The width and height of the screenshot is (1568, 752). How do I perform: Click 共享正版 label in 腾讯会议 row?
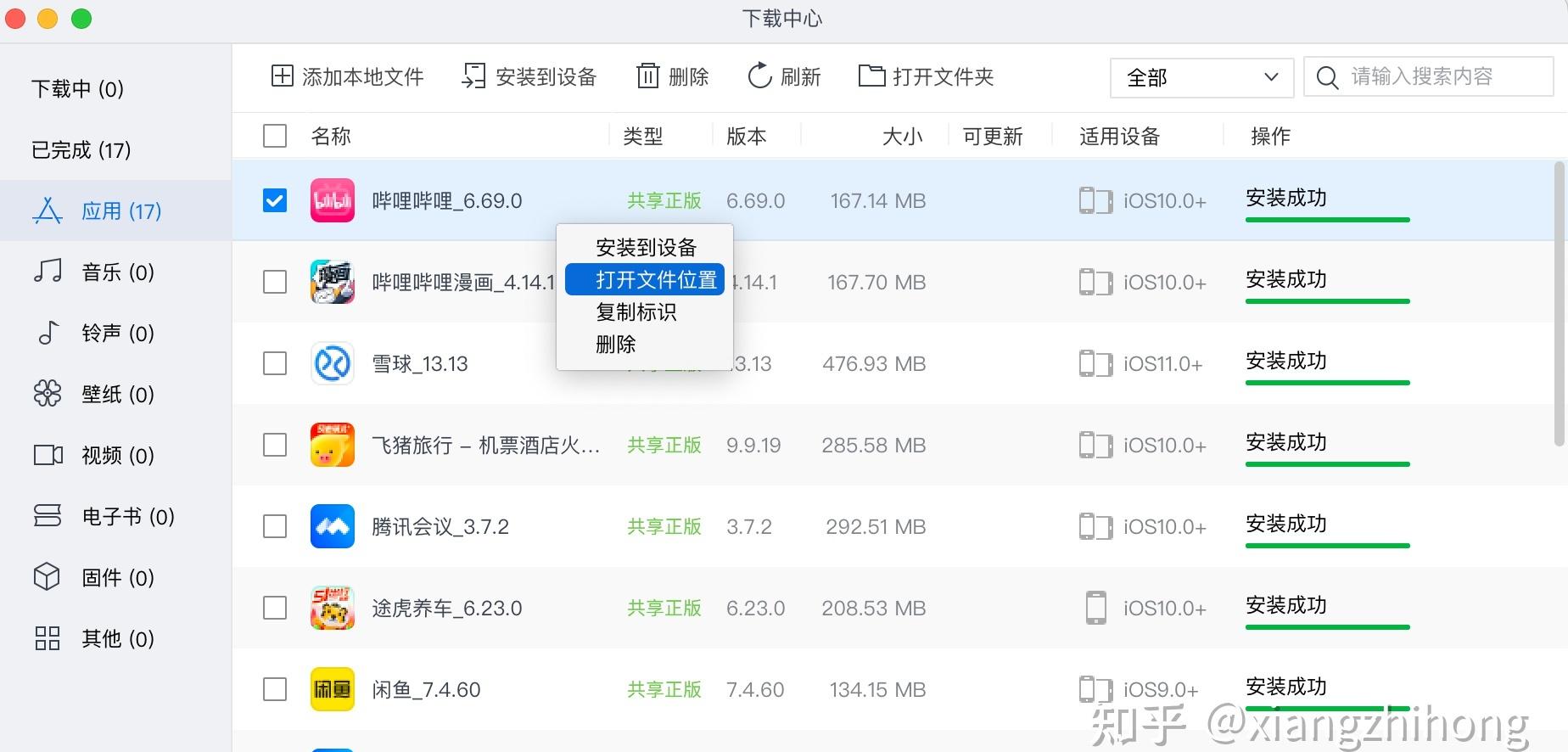[664, 527]
